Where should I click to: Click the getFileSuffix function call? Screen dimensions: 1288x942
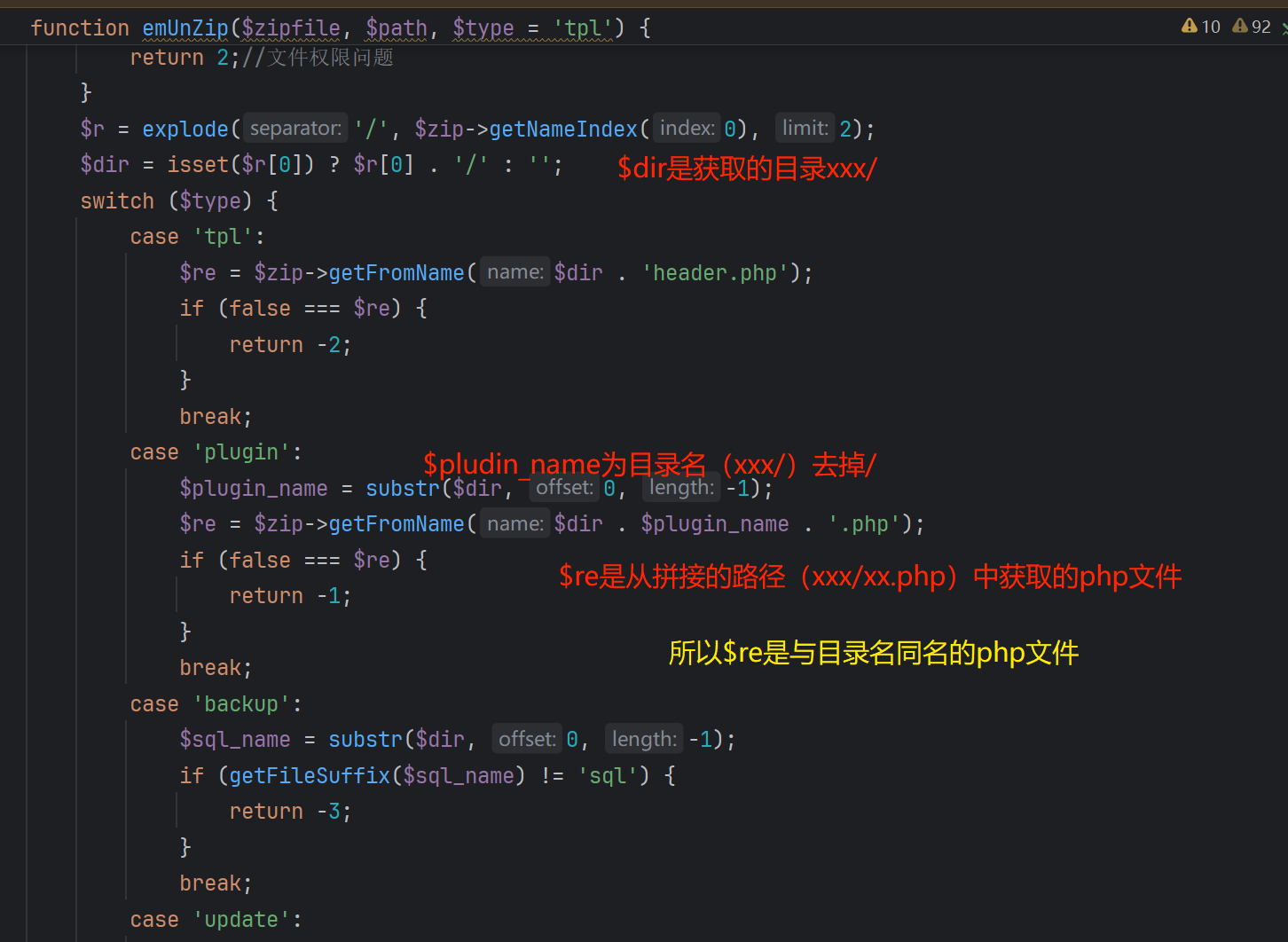(309, 775)
